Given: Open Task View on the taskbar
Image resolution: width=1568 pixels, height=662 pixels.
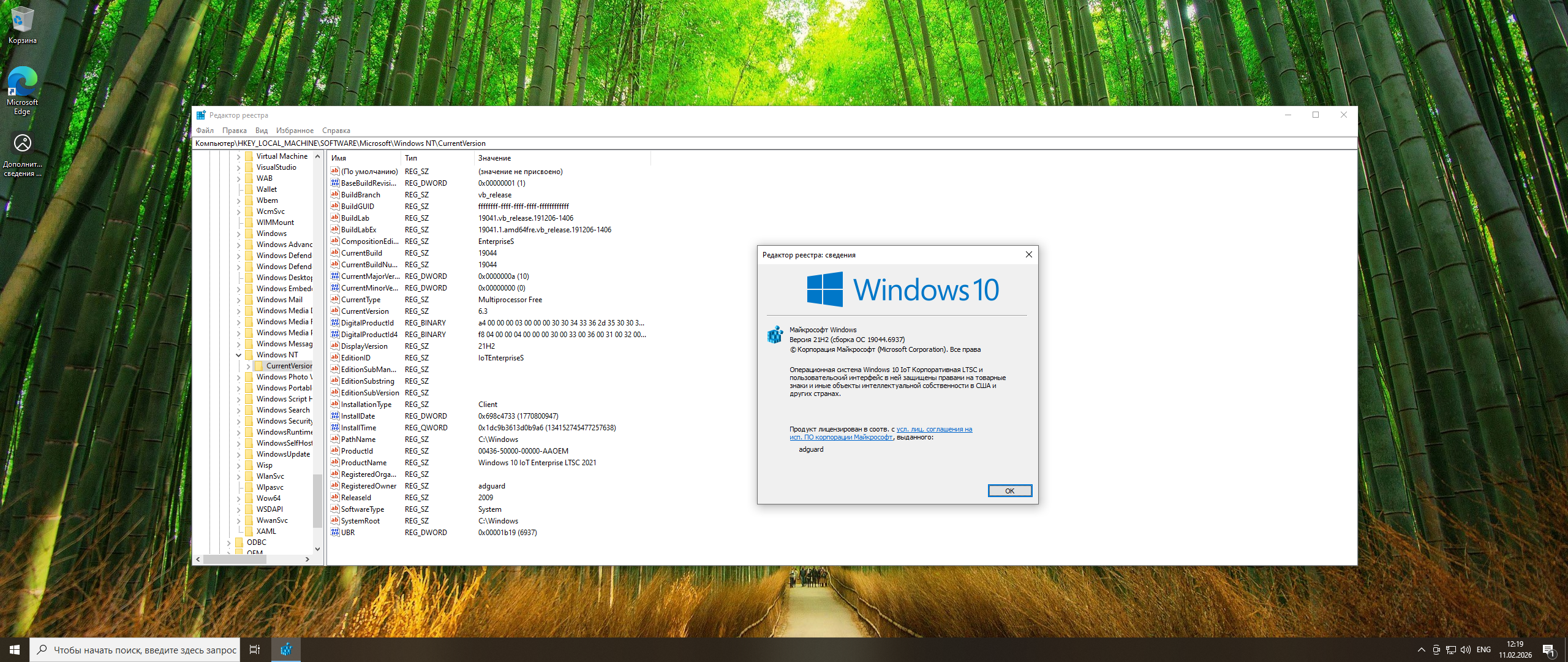Looking at the screenshot, I should coord(255,650).
